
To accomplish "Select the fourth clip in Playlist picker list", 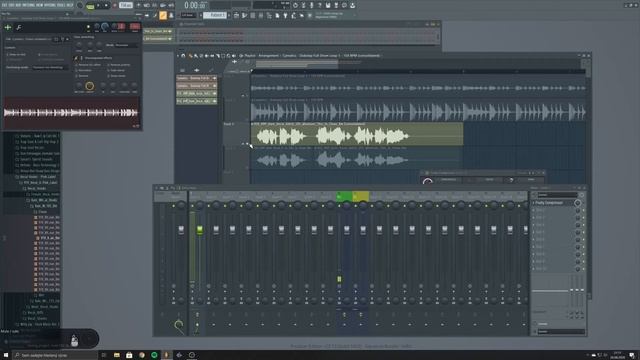I will (x=196, y=101).
